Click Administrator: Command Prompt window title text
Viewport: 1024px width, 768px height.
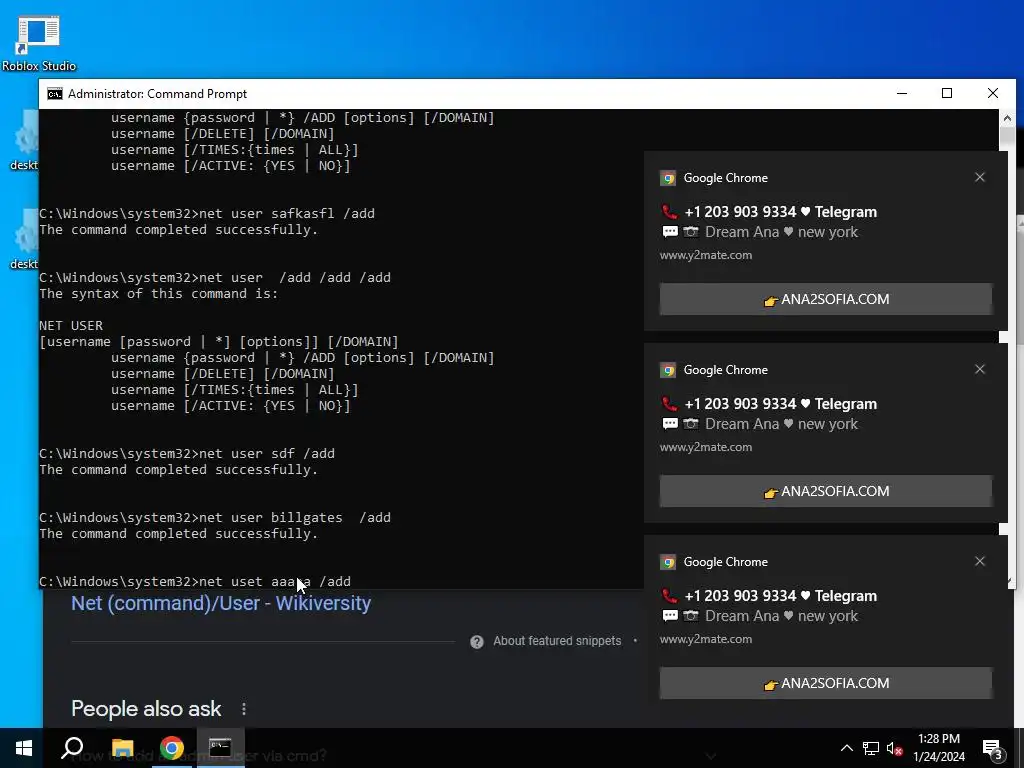click(x=157, y=94)
